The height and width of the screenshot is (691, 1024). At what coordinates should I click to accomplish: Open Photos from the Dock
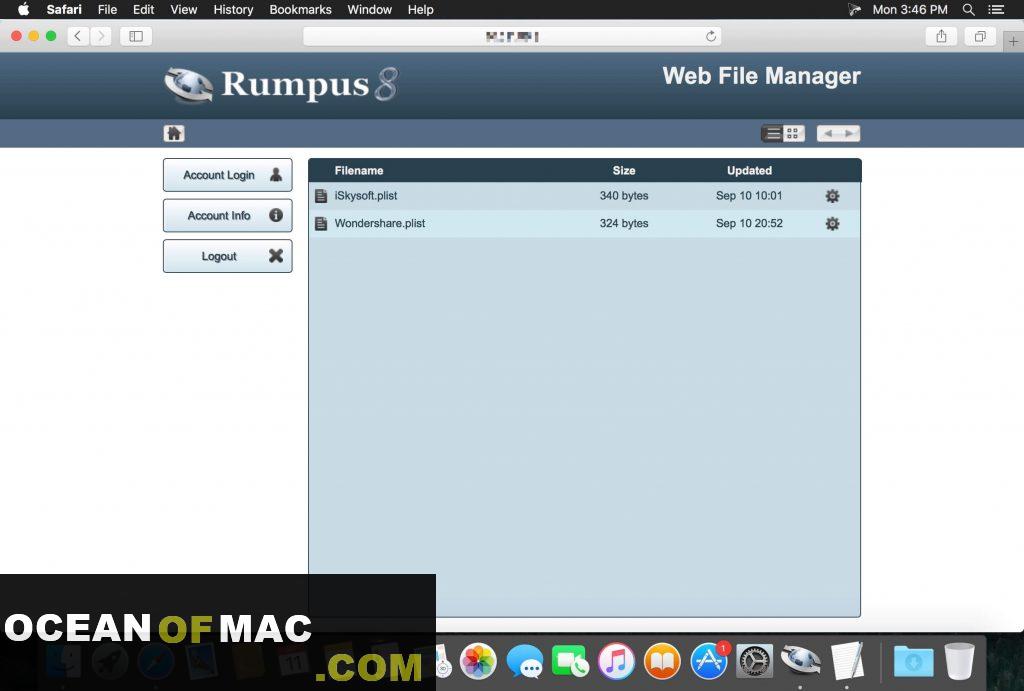[x=478, y=661]
